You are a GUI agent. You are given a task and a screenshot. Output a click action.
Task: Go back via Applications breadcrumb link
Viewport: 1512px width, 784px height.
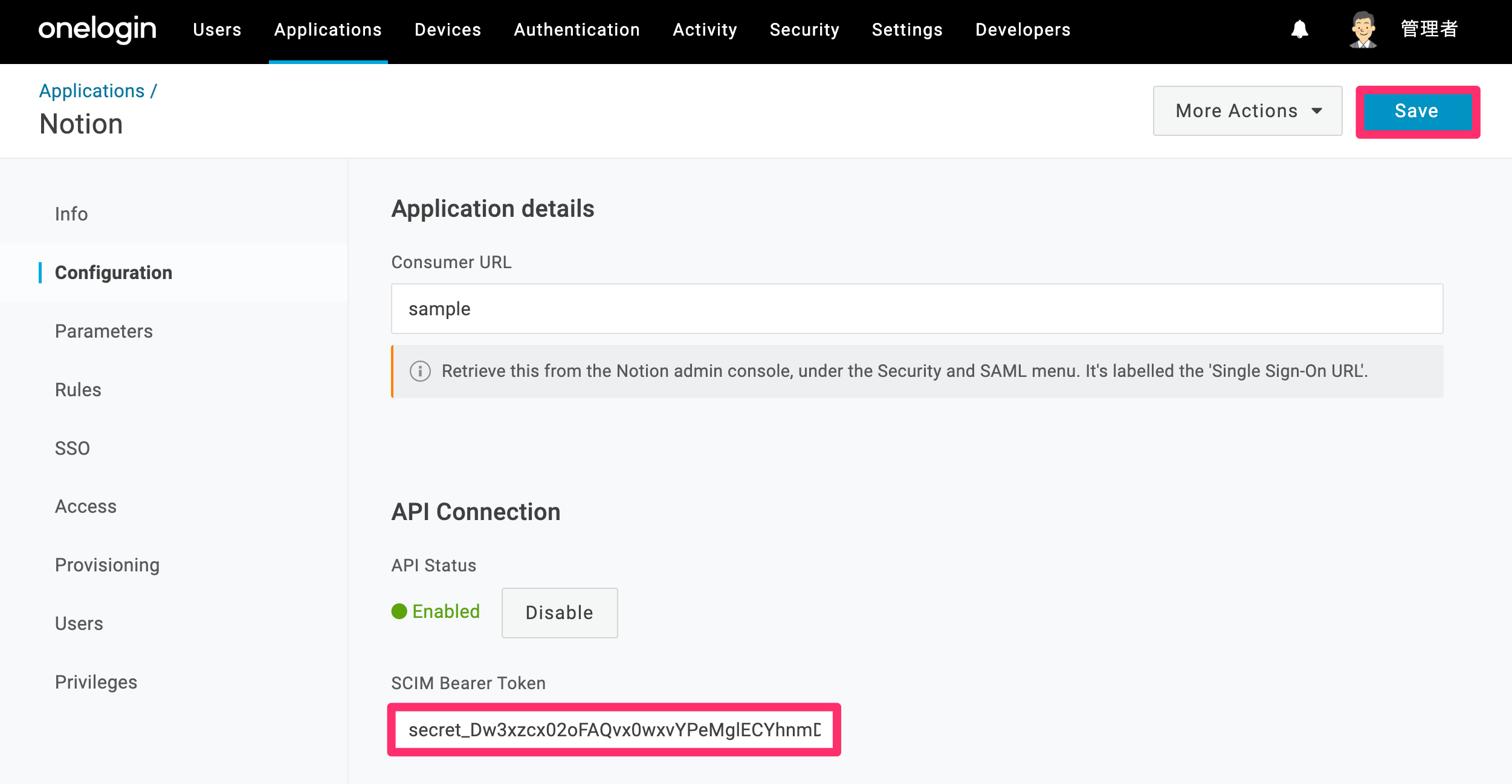[x=92, y=91]
